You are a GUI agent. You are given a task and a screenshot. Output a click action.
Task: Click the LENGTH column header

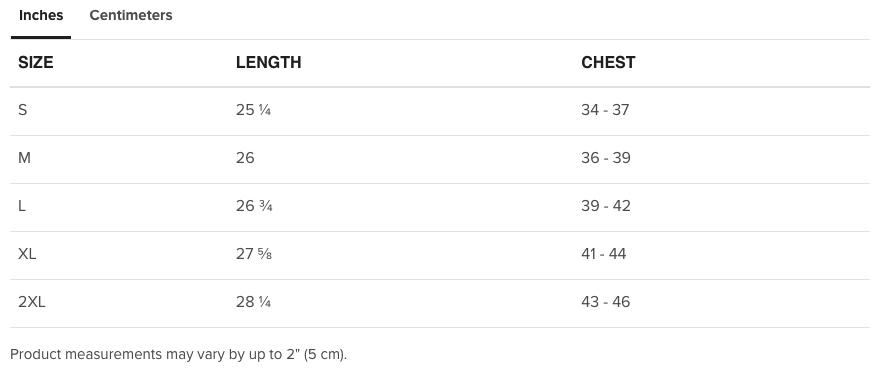269,62
